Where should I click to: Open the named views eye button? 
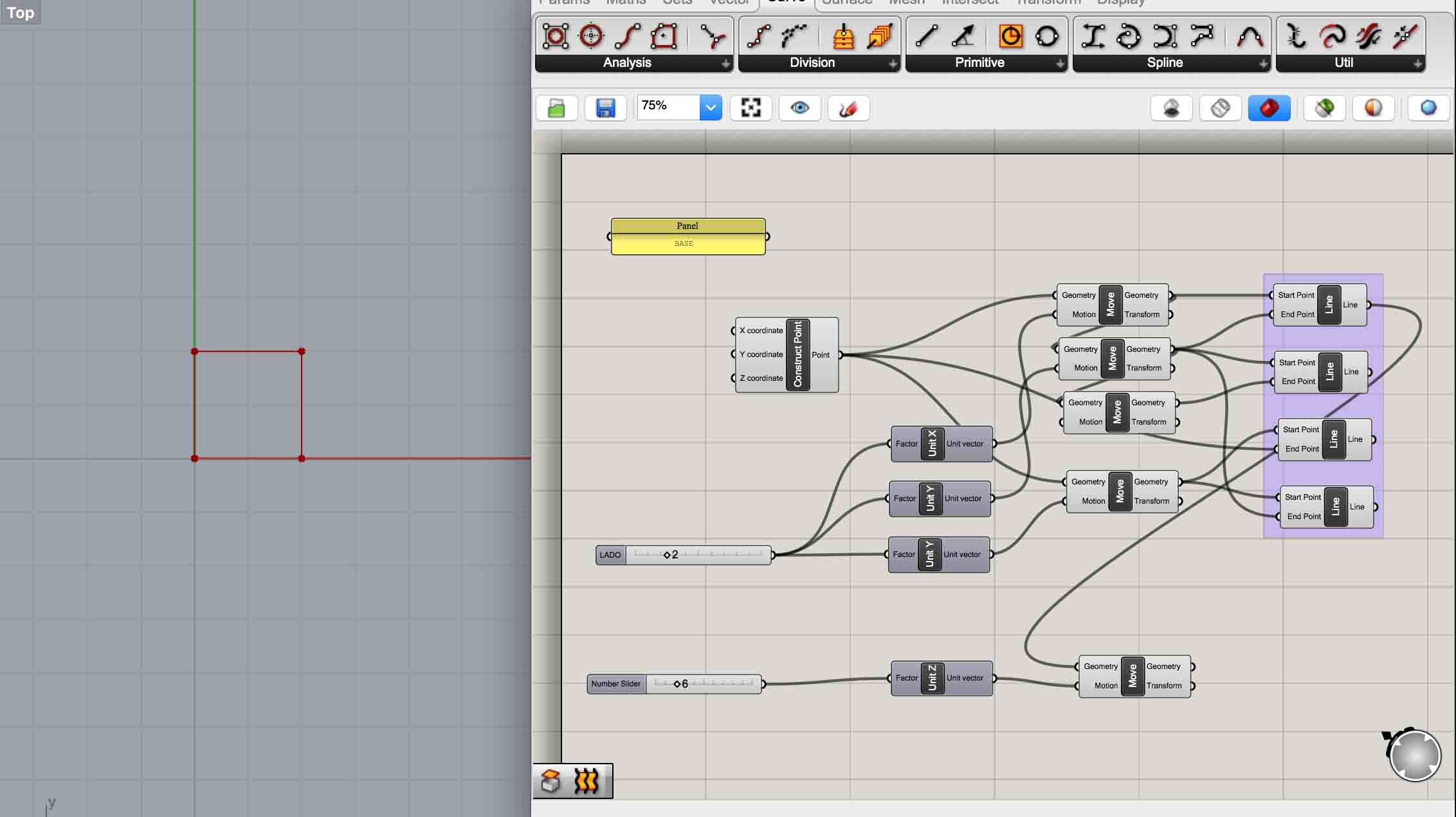(799, 108)
